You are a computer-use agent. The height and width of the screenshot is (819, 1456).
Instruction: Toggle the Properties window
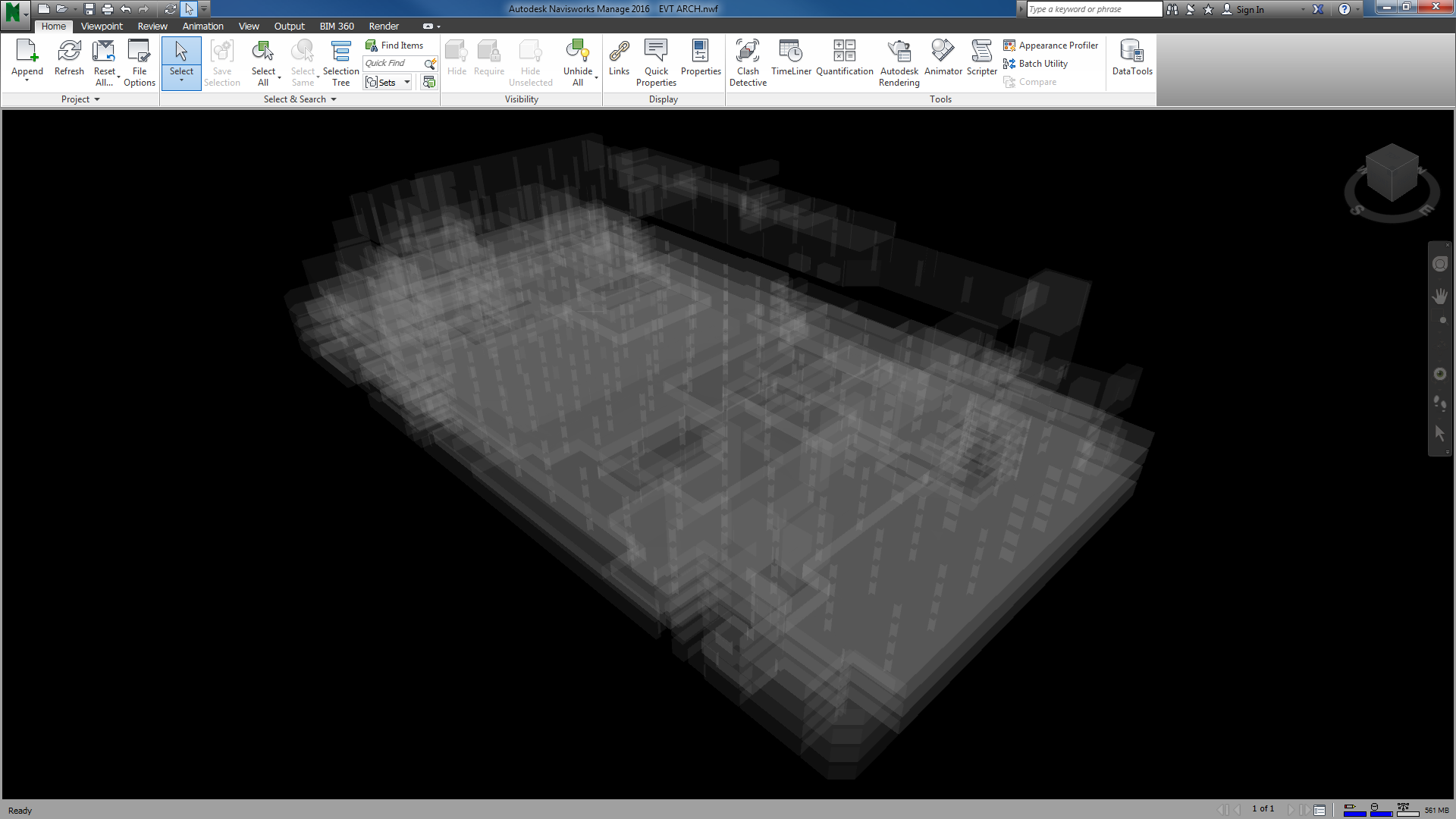coord(700,58)
